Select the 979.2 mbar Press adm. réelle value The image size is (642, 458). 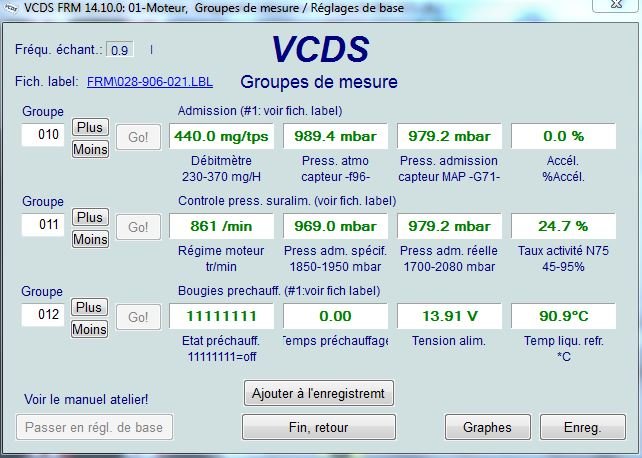449,226
